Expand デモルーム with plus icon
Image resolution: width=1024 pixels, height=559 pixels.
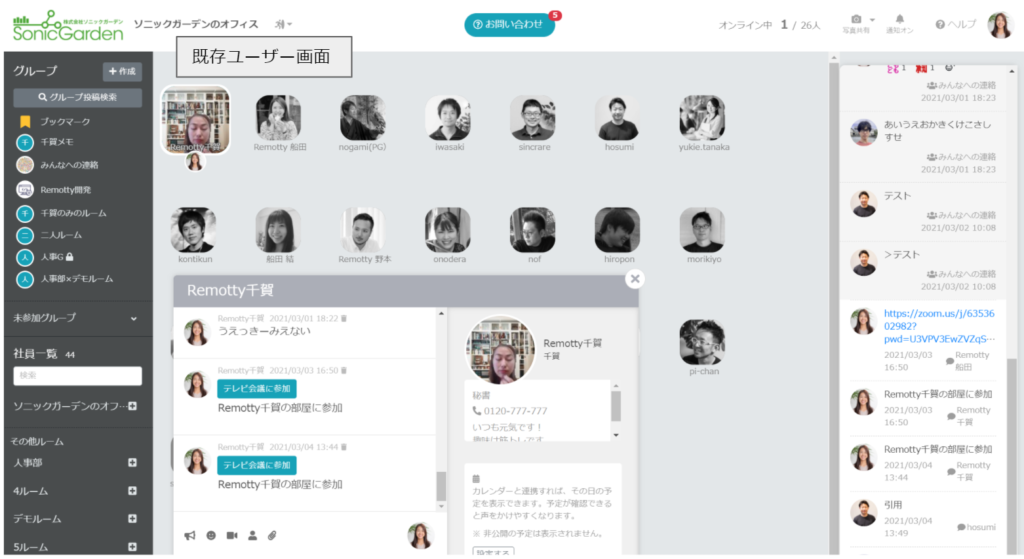[133, 519]
